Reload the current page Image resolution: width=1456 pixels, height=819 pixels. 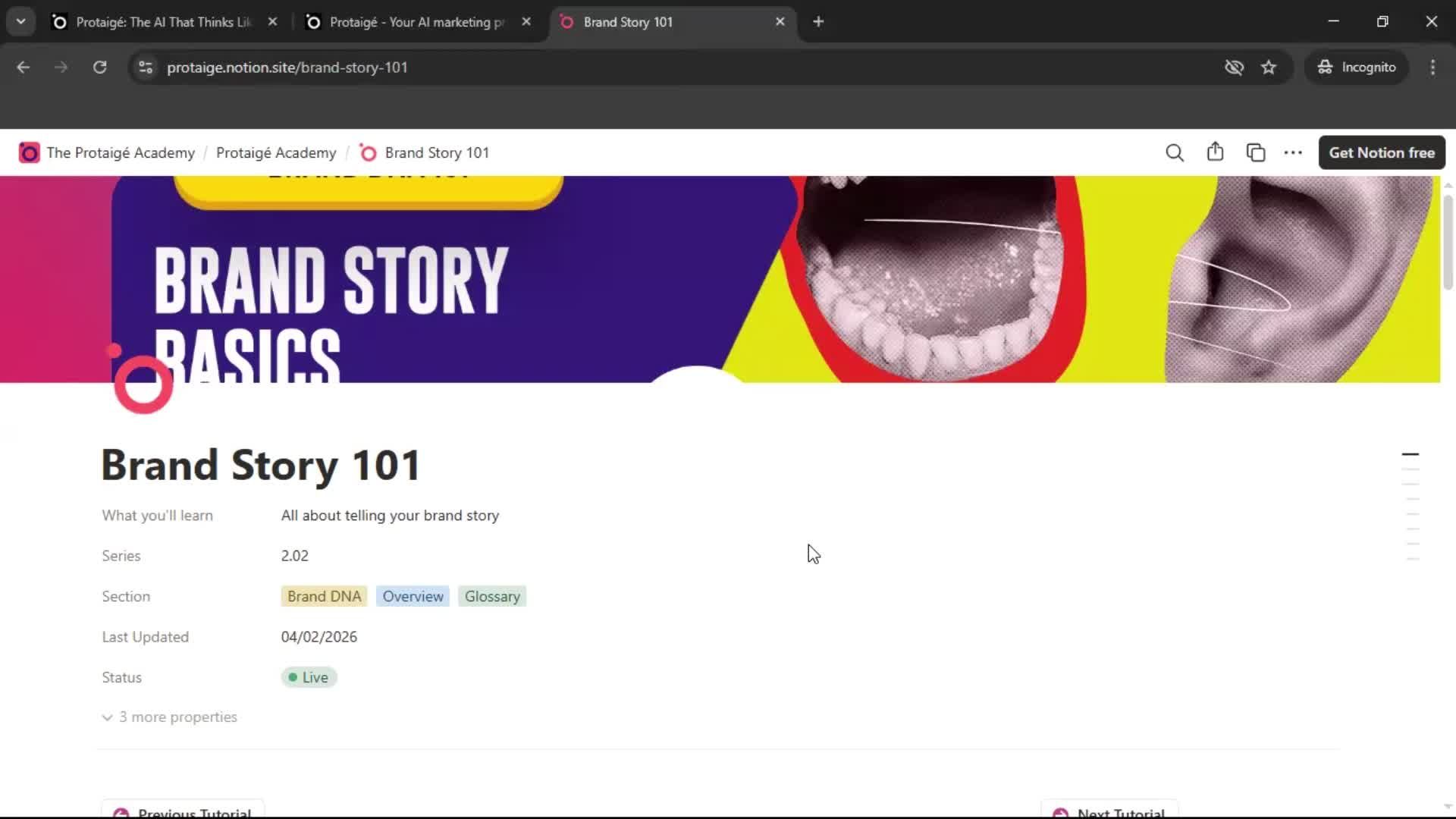click(99, 67)
